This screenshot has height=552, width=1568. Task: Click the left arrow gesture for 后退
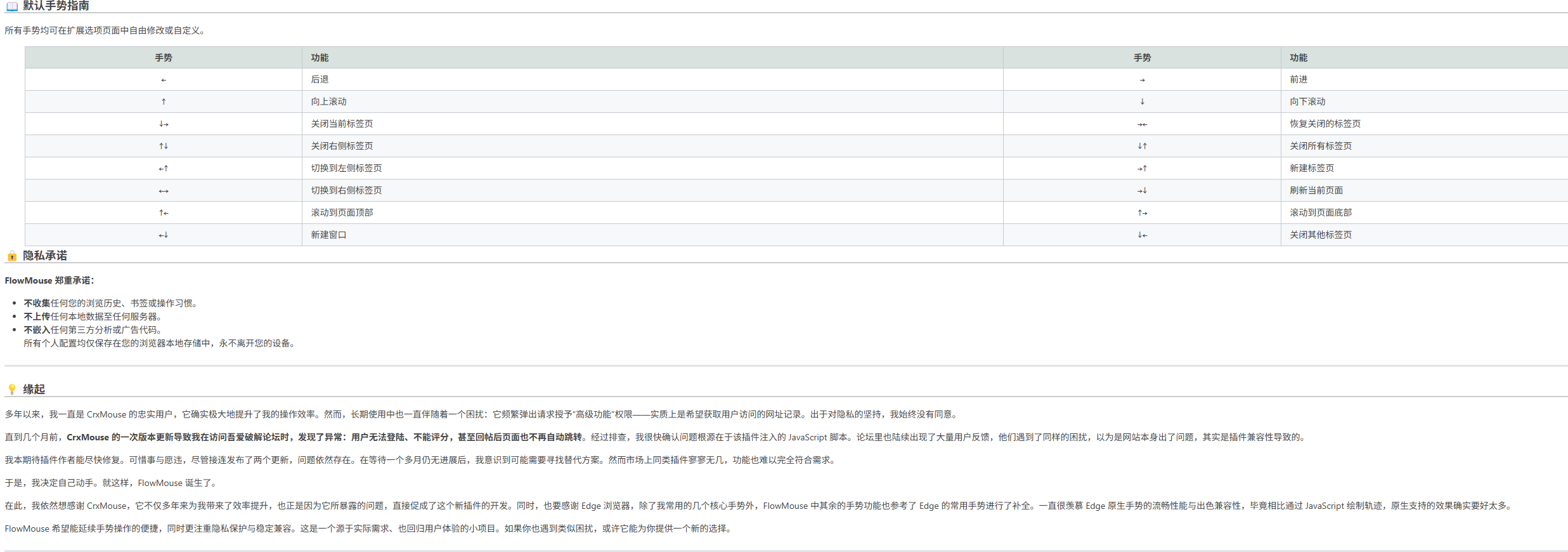[164, 80]
